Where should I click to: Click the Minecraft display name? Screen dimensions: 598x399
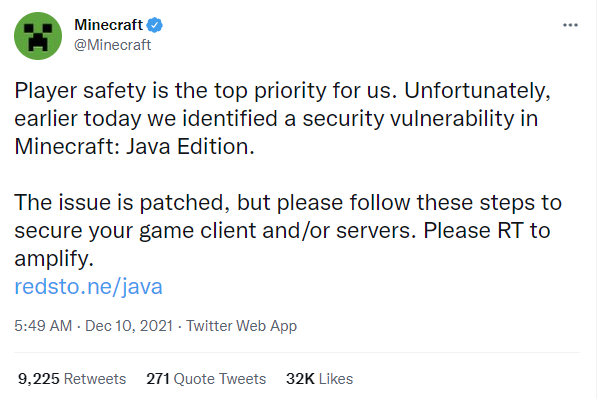(x=108, y=25)
